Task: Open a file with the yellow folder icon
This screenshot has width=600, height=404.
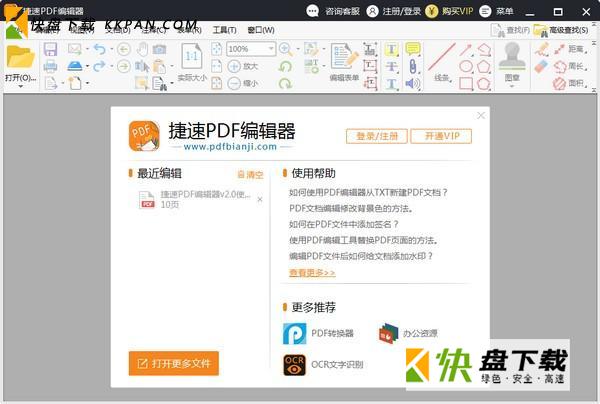Action: pyautogui.click(x=20, y=57)
